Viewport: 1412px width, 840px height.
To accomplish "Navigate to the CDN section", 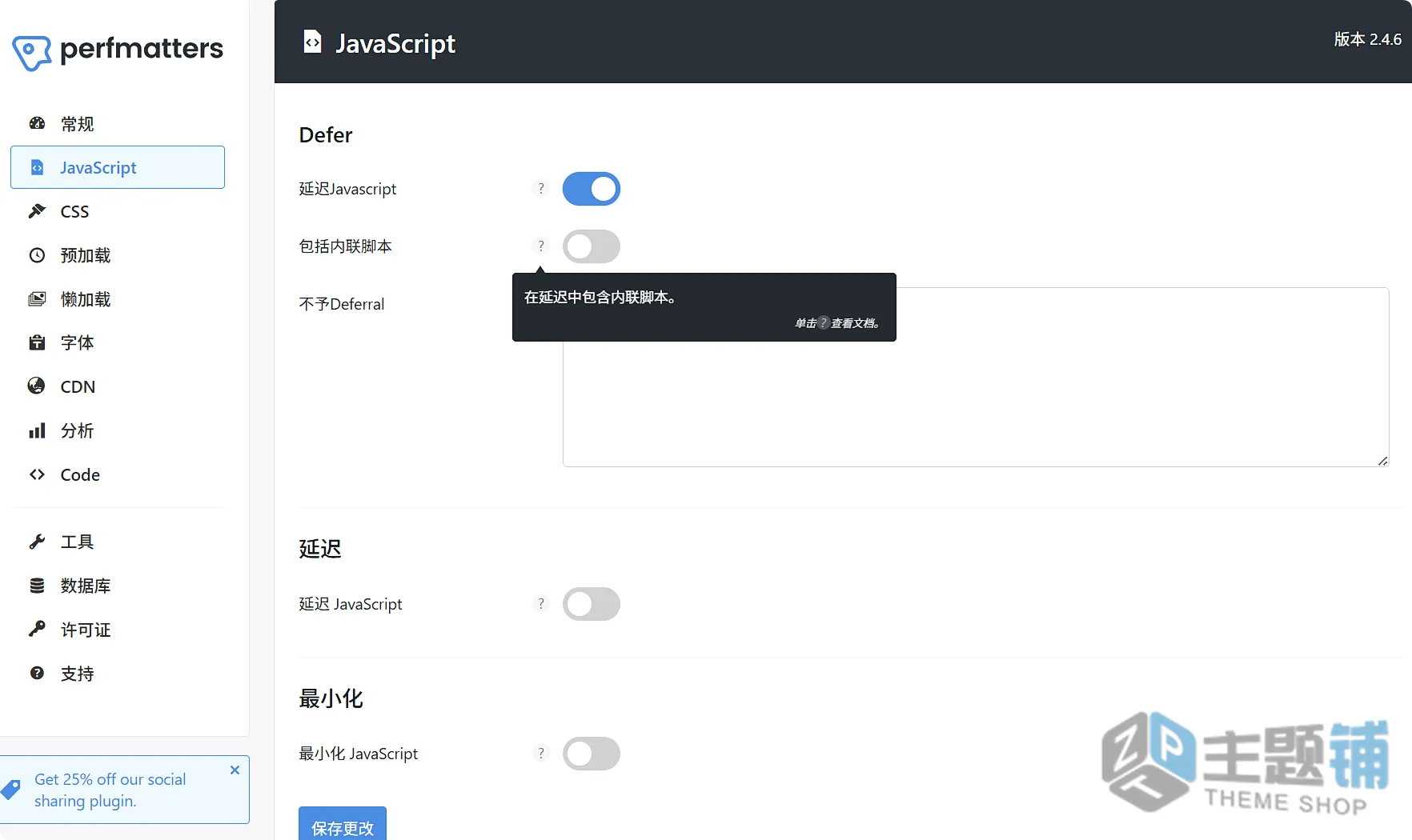I will click(118, 386).
